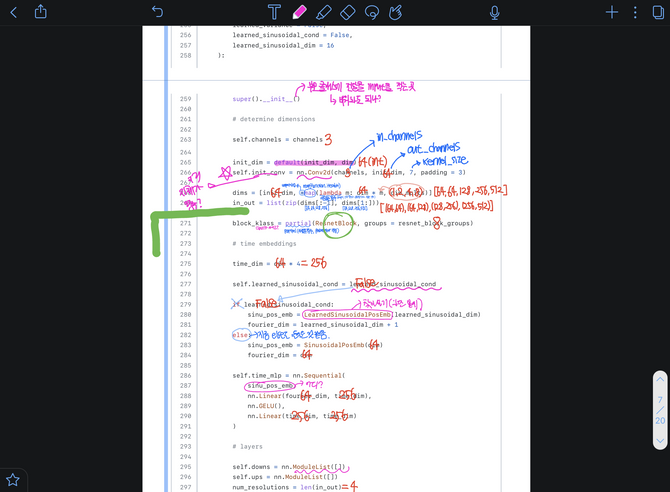Image resolution: width=670 pixels, height=492 pixels.
Task: Open the page overview panel
Action: (x=658, y=12)
